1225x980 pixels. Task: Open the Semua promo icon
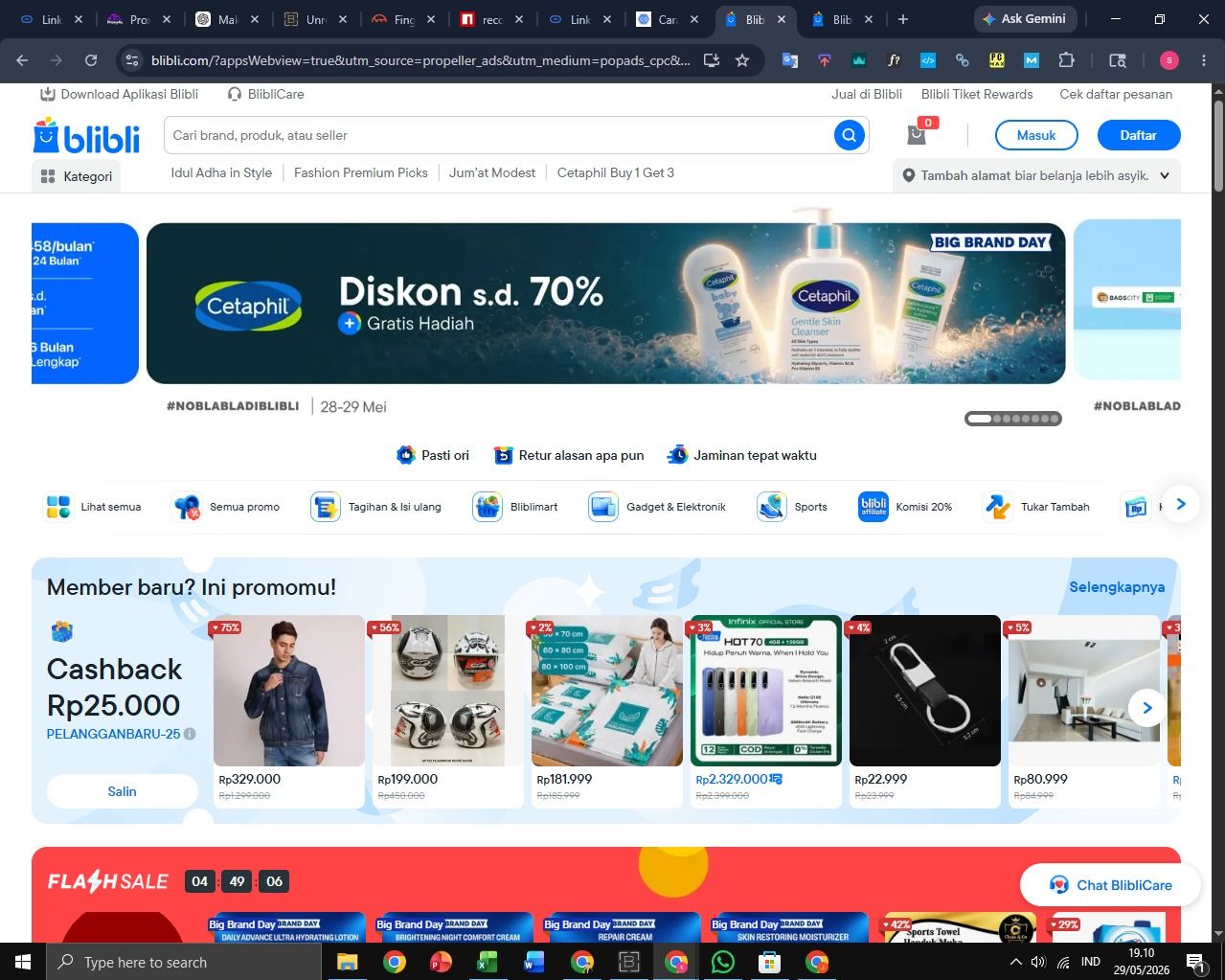tap(188, 507)
